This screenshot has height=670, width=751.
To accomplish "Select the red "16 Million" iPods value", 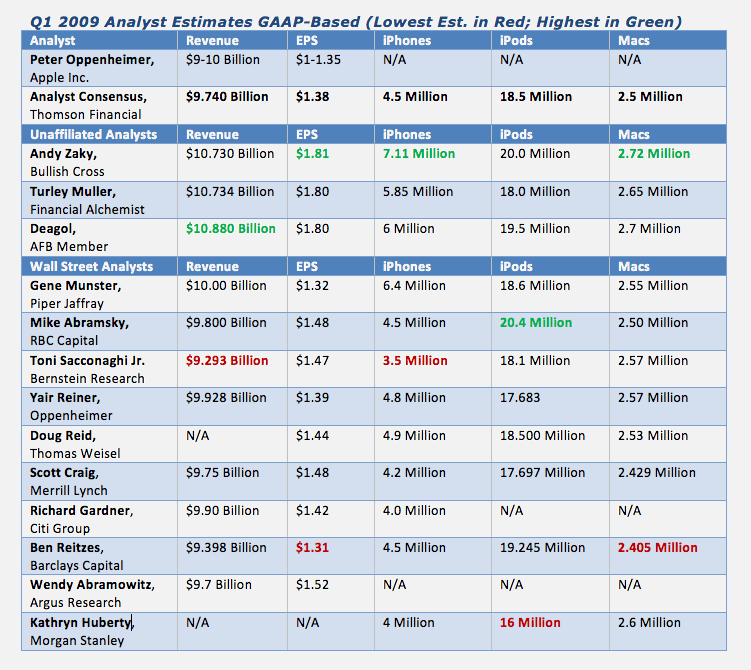I will point(530,623).
